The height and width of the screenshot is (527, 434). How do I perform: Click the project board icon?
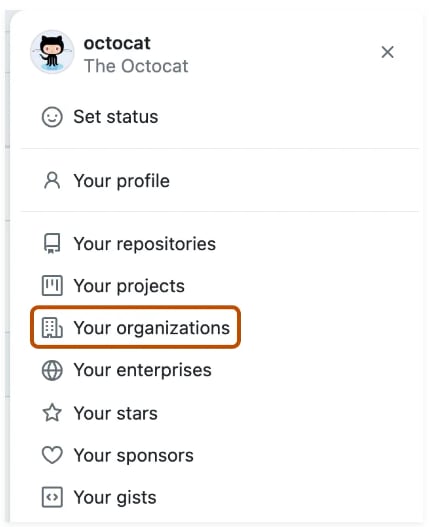[52, 286]
